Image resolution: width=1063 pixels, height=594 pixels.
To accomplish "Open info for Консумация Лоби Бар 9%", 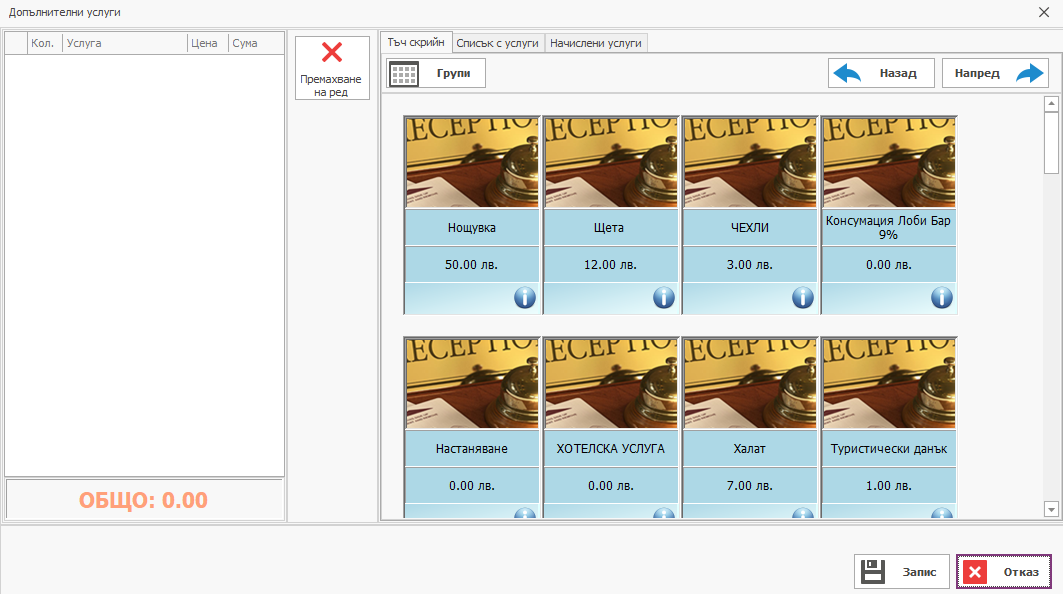I will click(940, 298).
